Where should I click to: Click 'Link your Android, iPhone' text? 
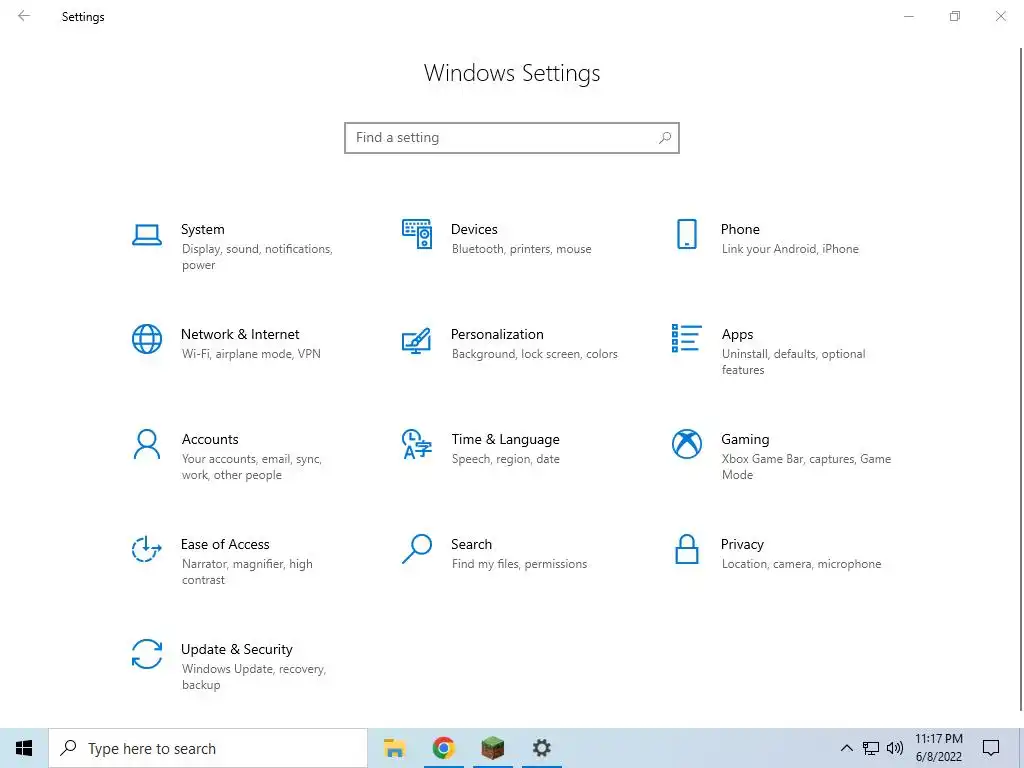tap(790, 249)
